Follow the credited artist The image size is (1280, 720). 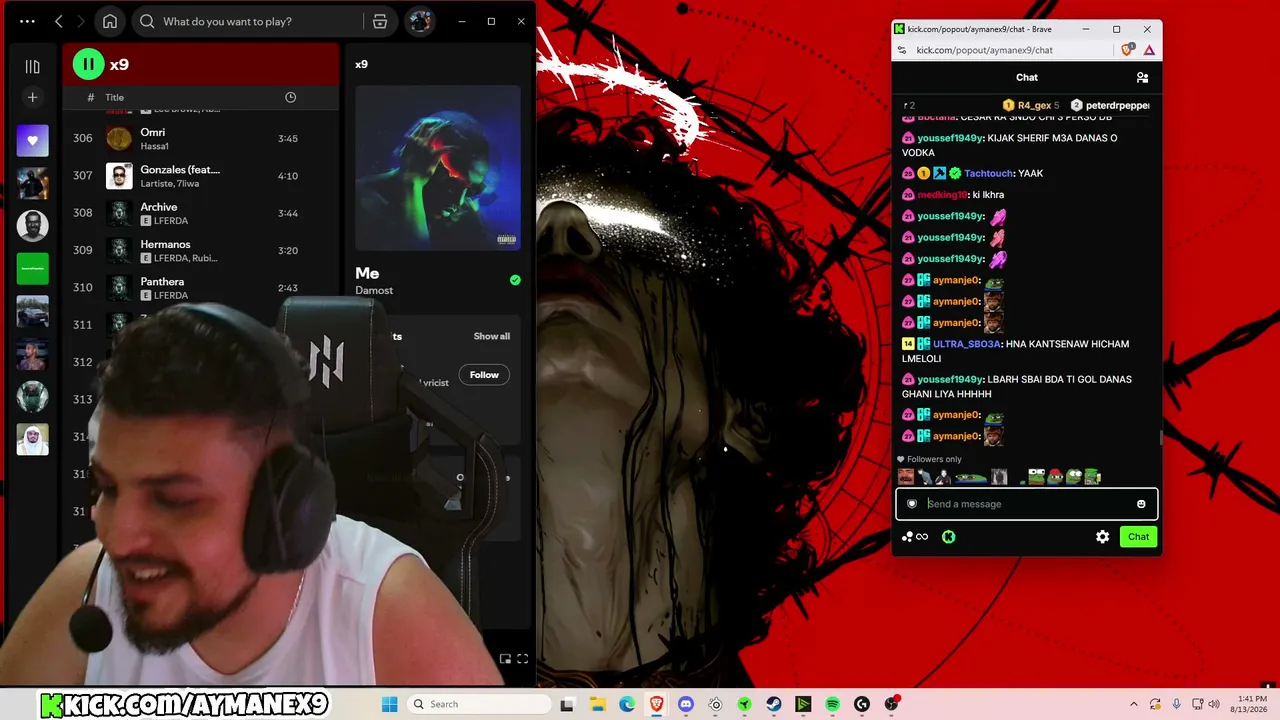point(484,375)
